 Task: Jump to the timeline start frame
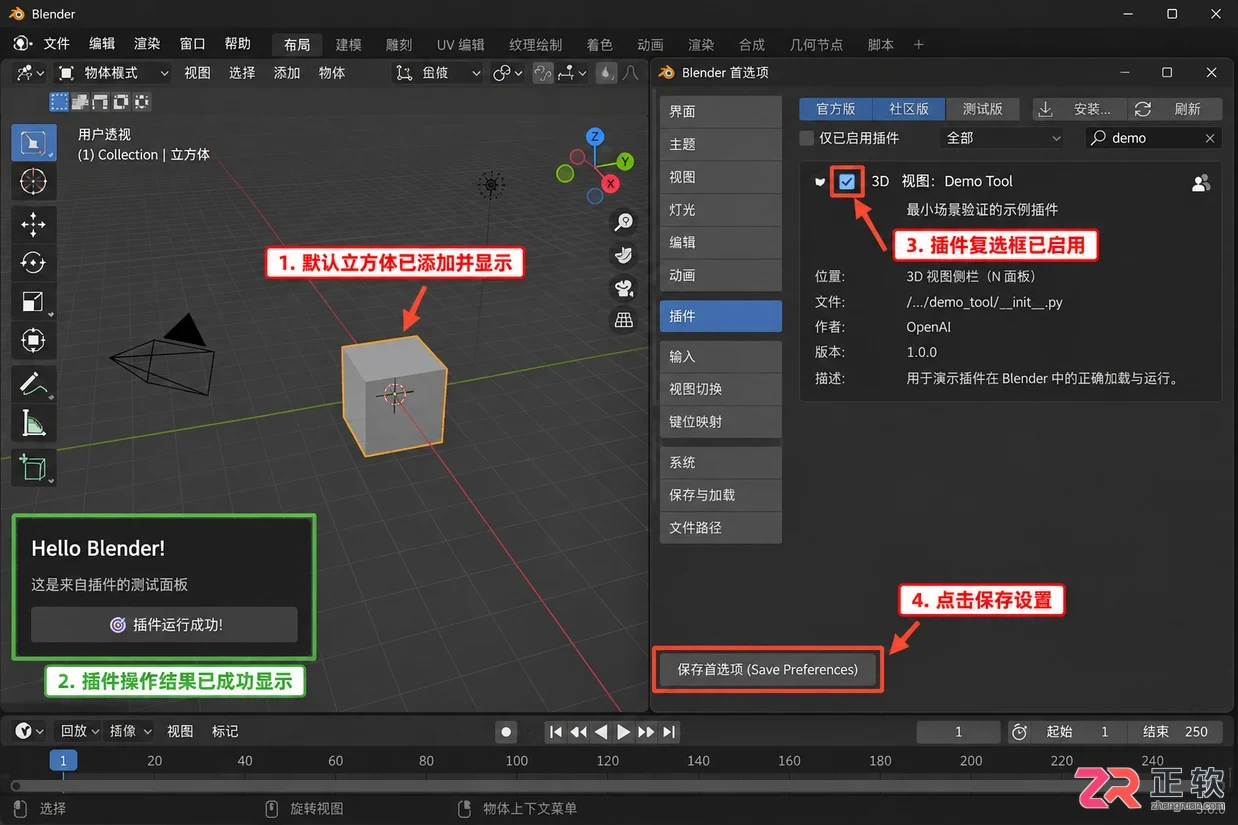click(x=556, y=732)
